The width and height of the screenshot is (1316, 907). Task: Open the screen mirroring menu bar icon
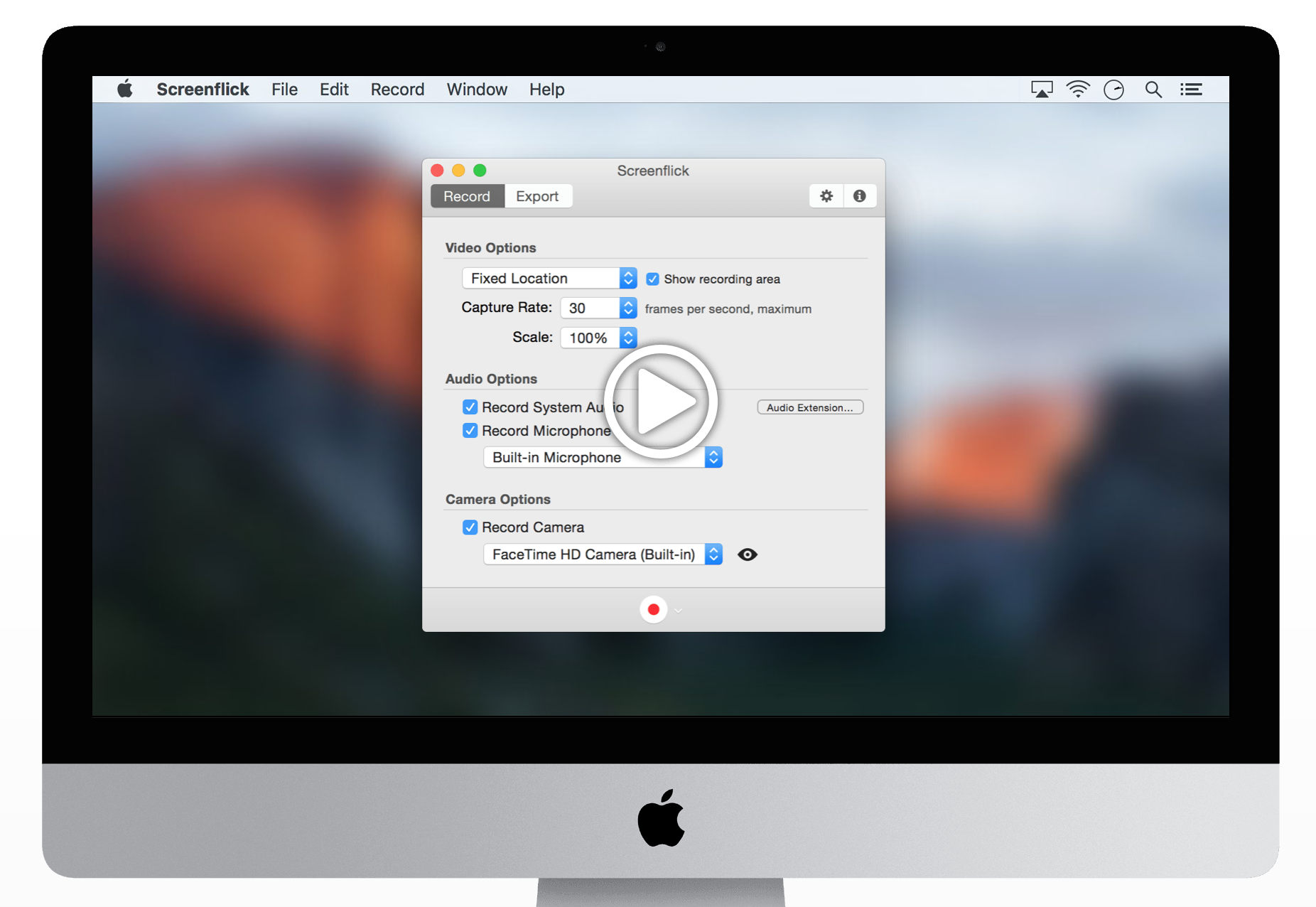[1041, 89]
